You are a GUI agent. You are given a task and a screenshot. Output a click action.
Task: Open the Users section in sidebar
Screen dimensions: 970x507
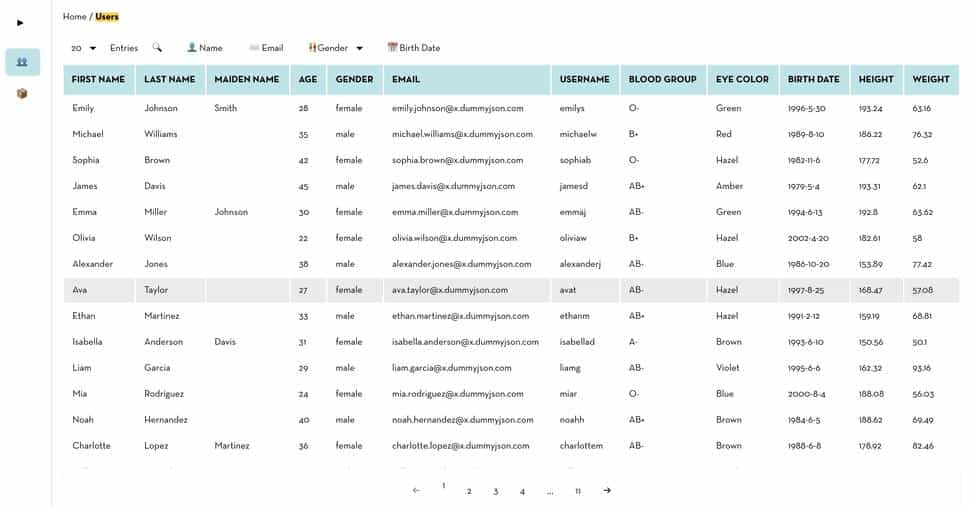coord(22,62)
